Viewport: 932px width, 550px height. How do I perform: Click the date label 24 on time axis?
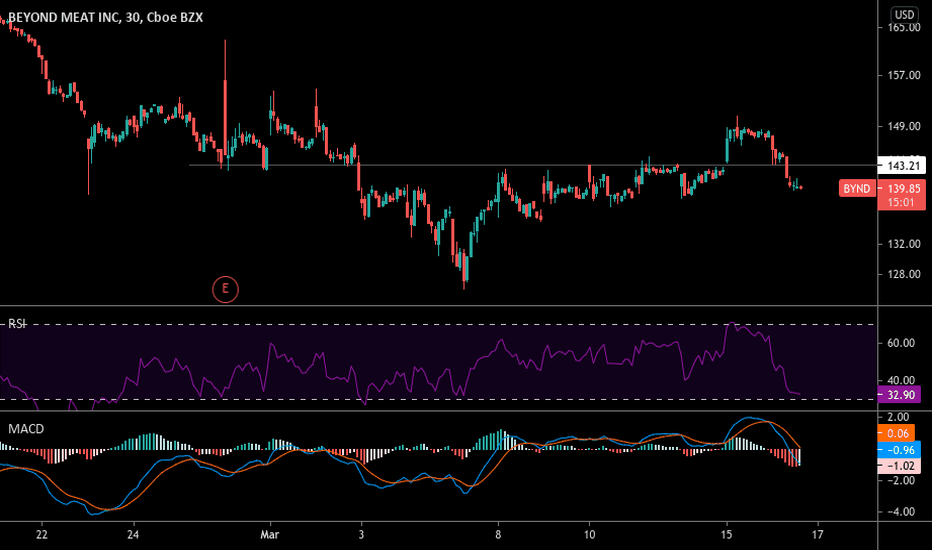point(133,535)
